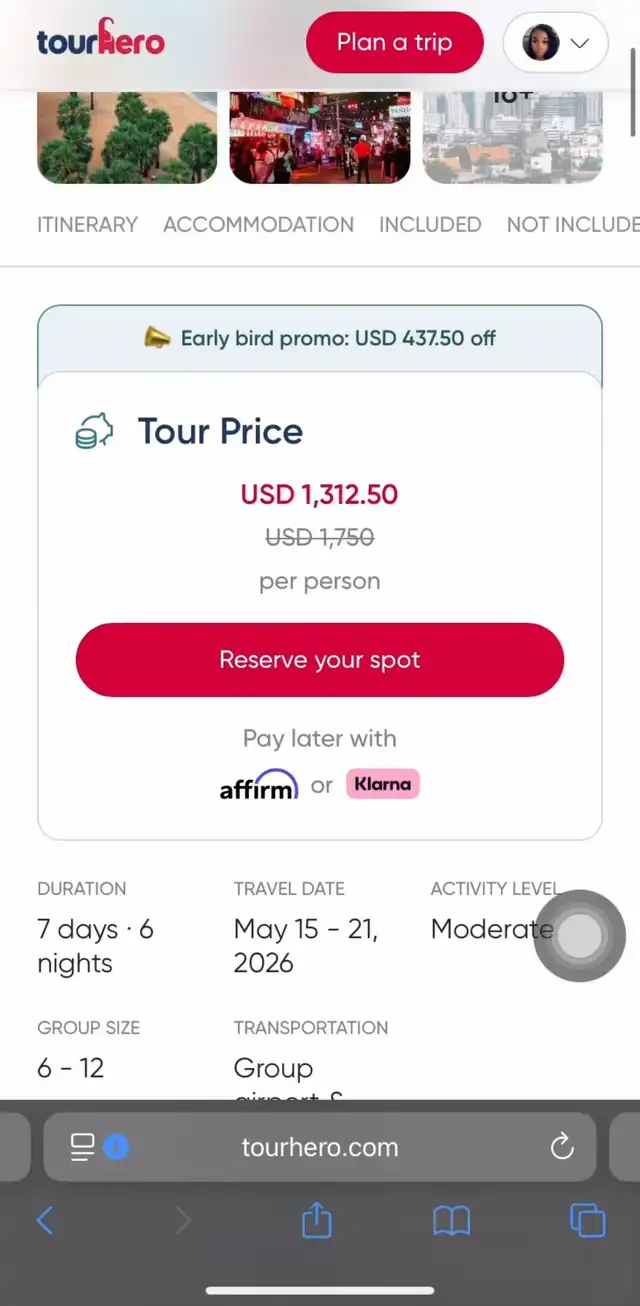
Task: Tap the early bird megaphone icon
Action: click(157, 338)
